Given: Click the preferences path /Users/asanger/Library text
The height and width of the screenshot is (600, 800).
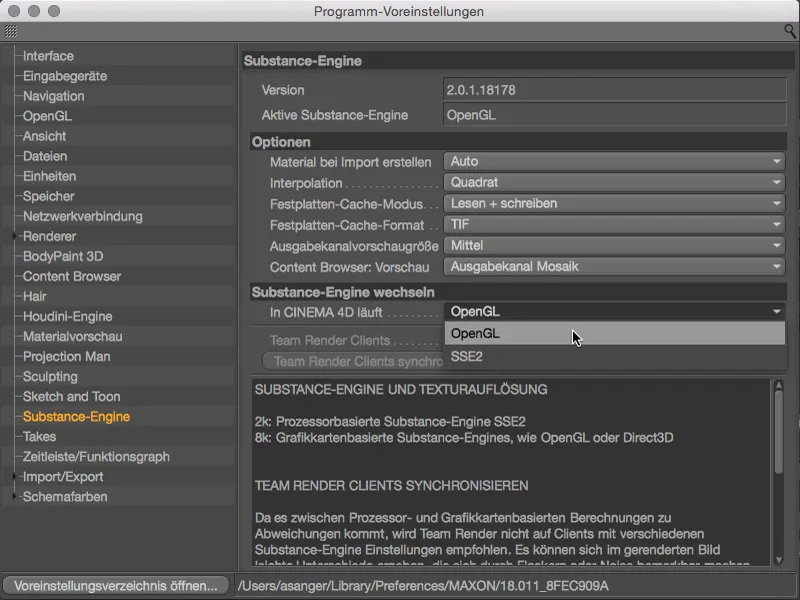Looking at the screenshot, I should click(423, 586).
